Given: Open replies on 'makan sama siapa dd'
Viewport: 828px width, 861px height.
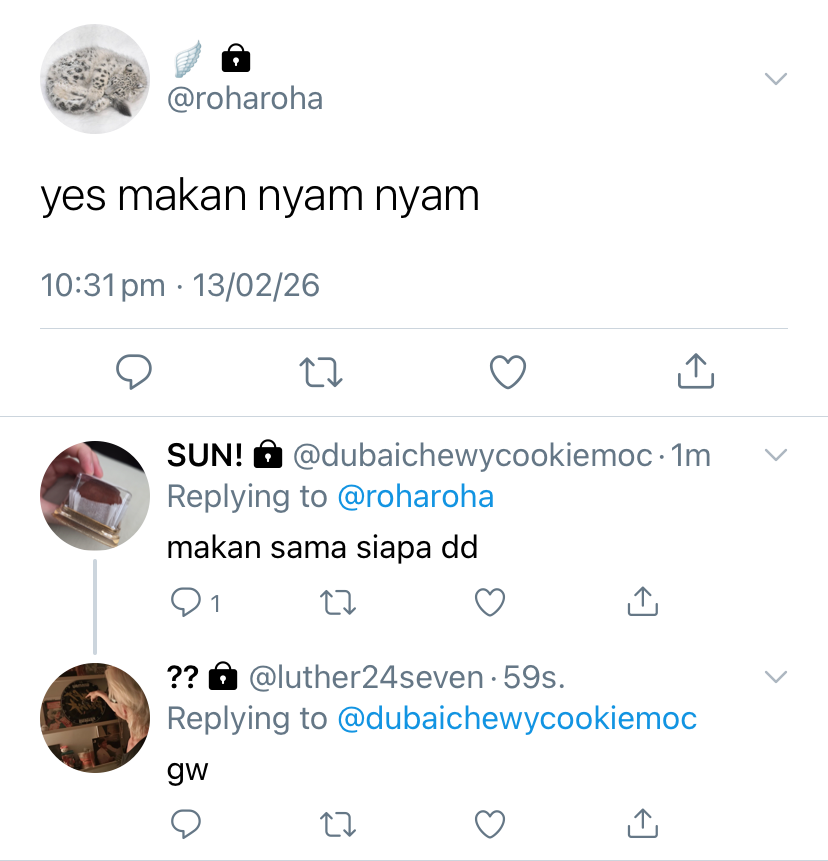Looking at the screenshot, I should pyautogui.click(x=195, y=602).
